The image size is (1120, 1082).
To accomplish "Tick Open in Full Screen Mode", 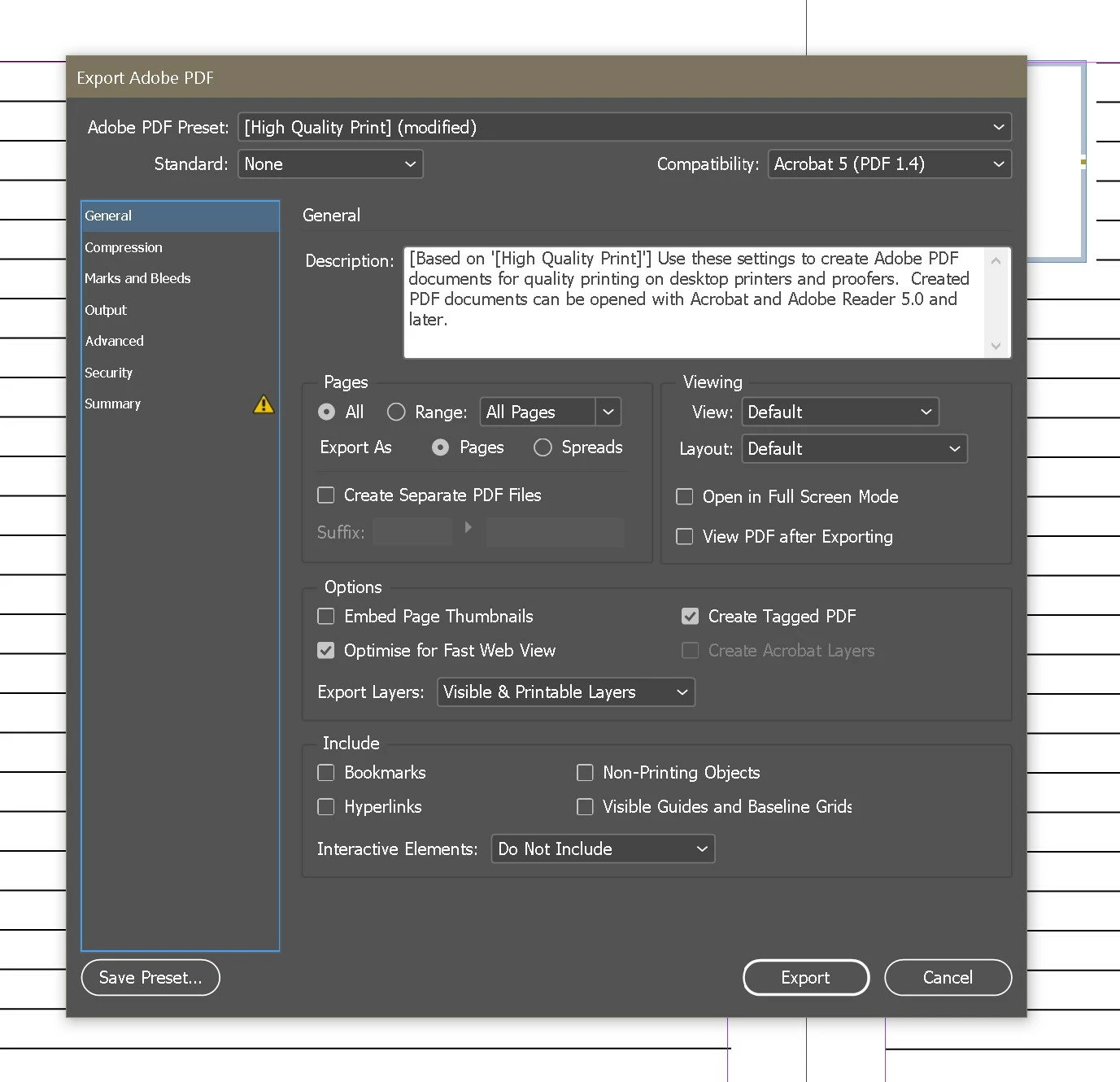I will [x=685, y=497].
